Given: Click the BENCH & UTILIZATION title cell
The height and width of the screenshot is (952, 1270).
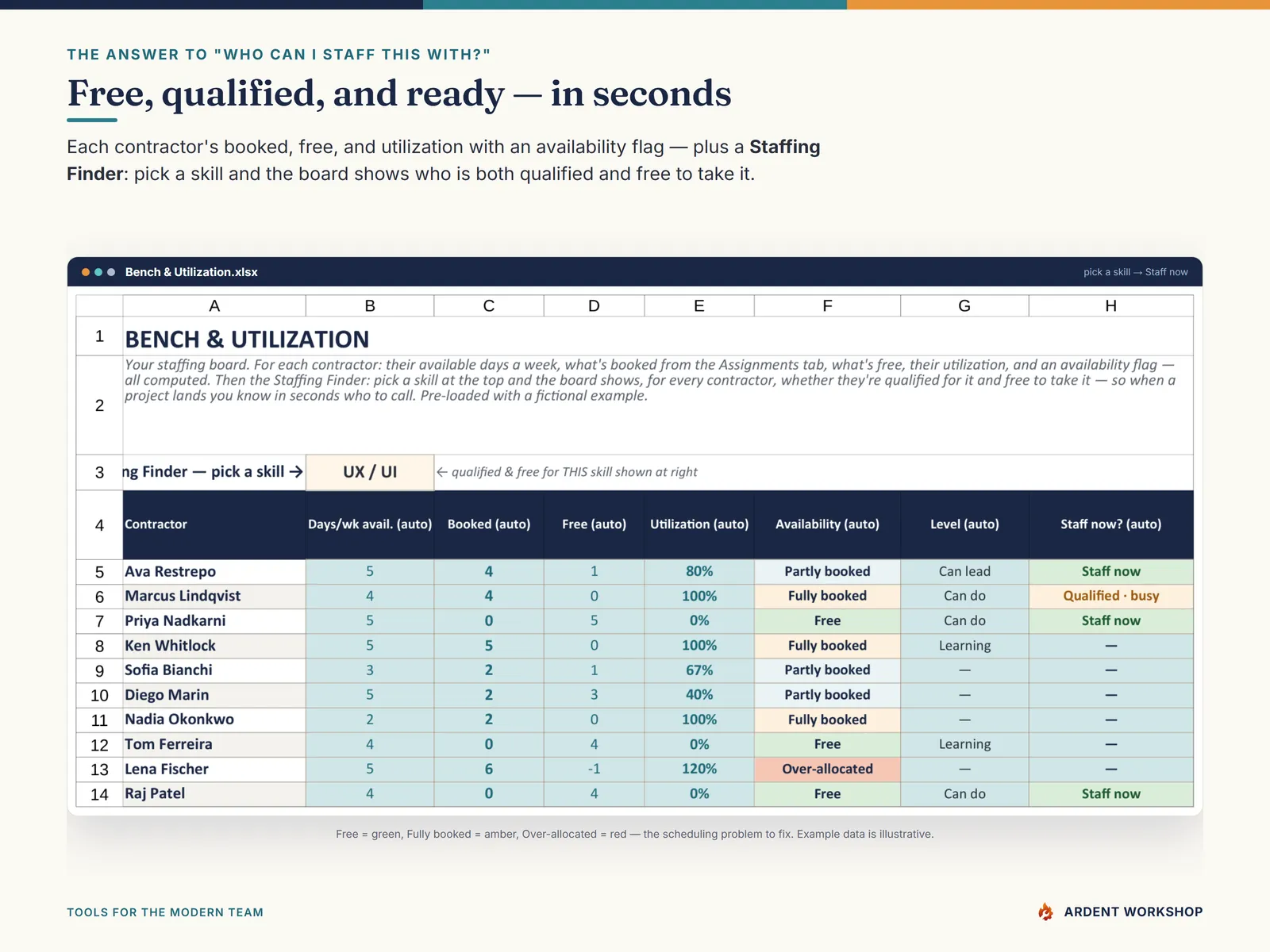Looking at the screenshot, I should (x=658, y=336).
